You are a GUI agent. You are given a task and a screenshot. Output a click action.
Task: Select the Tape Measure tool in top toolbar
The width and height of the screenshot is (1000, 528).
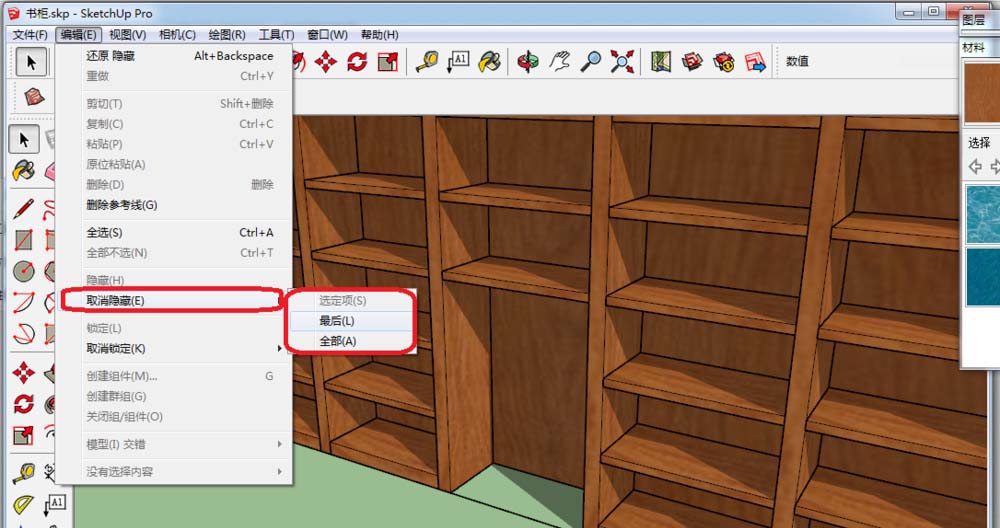pyautogui.click(x=427, y=62)
